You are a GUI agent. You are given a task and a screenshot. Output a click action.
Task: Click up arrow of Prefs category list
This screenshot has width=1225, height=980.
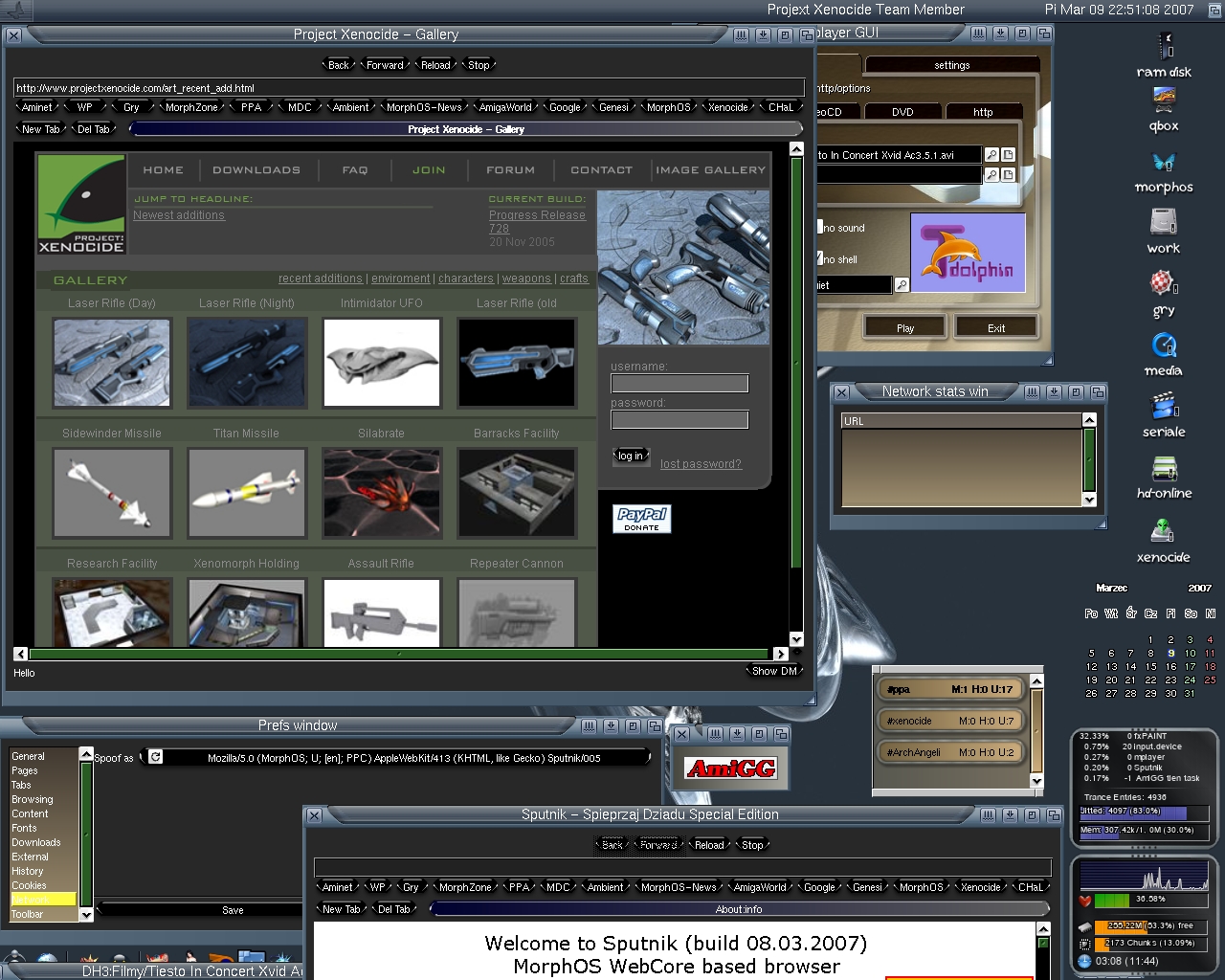click(86, 754)
